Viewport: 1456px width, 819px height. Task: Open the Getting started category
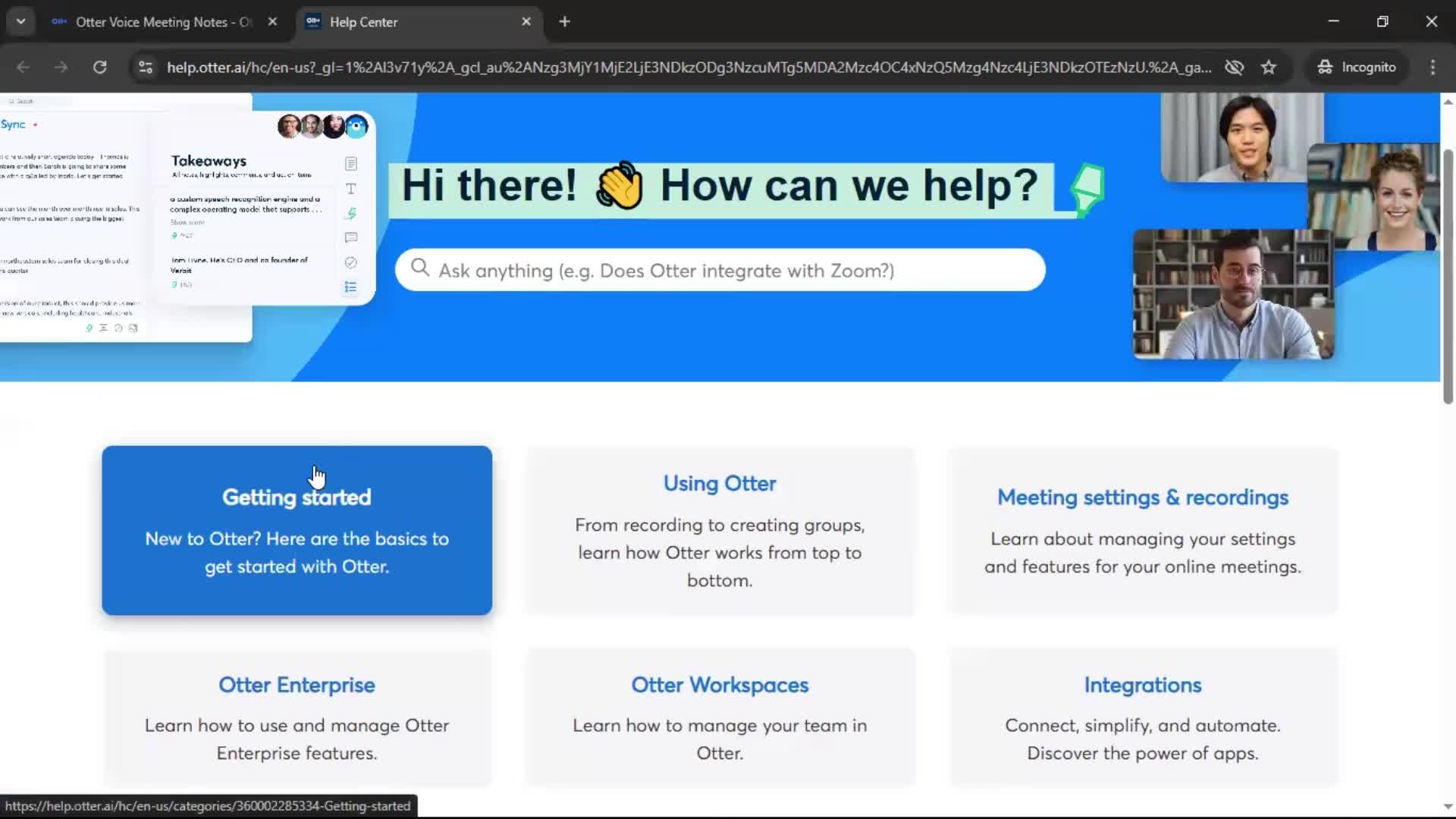point(297,530)
